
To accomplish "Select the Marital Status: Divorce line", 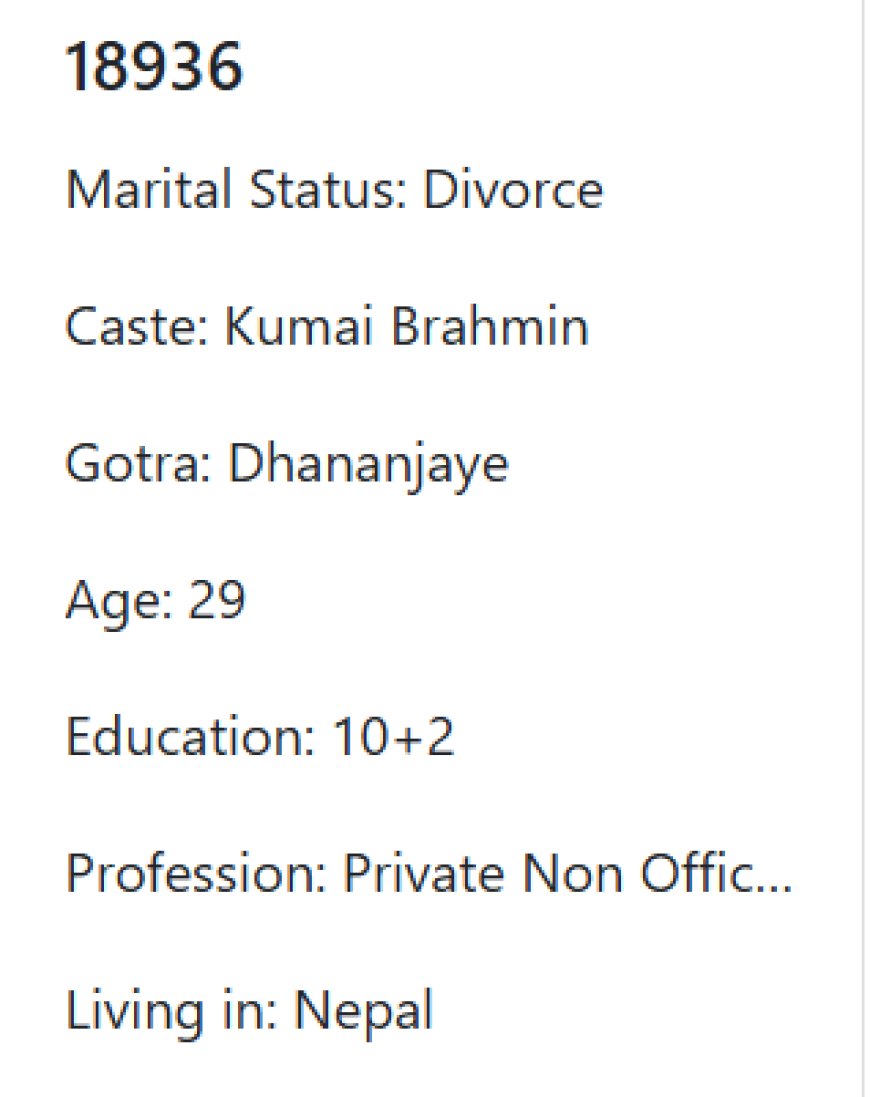I will [334, 189].
